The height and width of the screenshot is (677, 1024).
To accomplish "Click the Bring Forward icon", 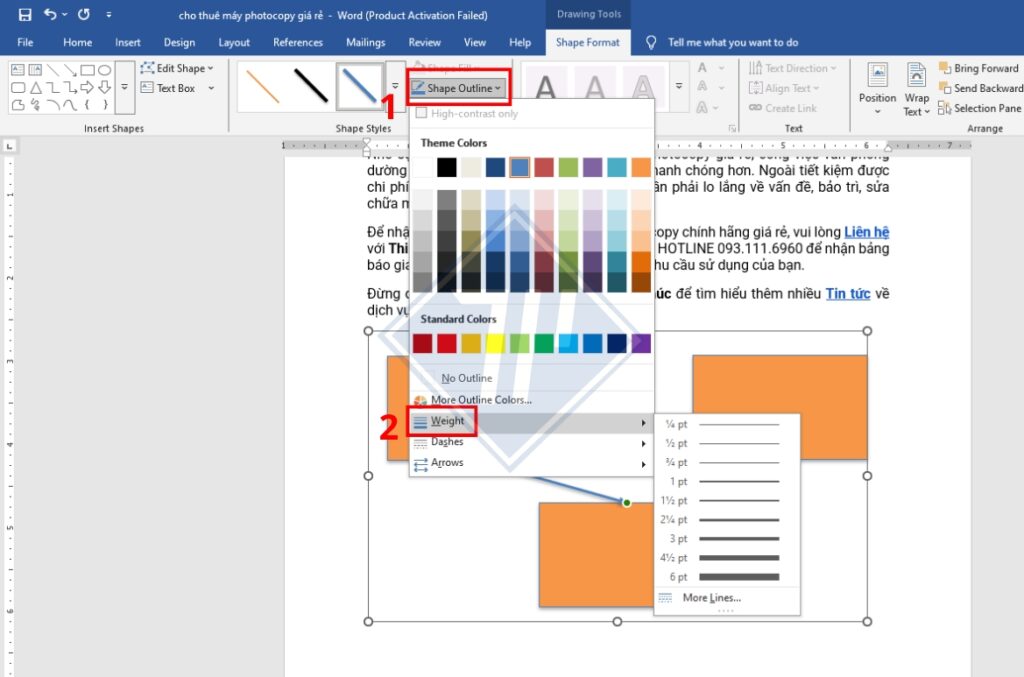I will (x=945, y=68).
